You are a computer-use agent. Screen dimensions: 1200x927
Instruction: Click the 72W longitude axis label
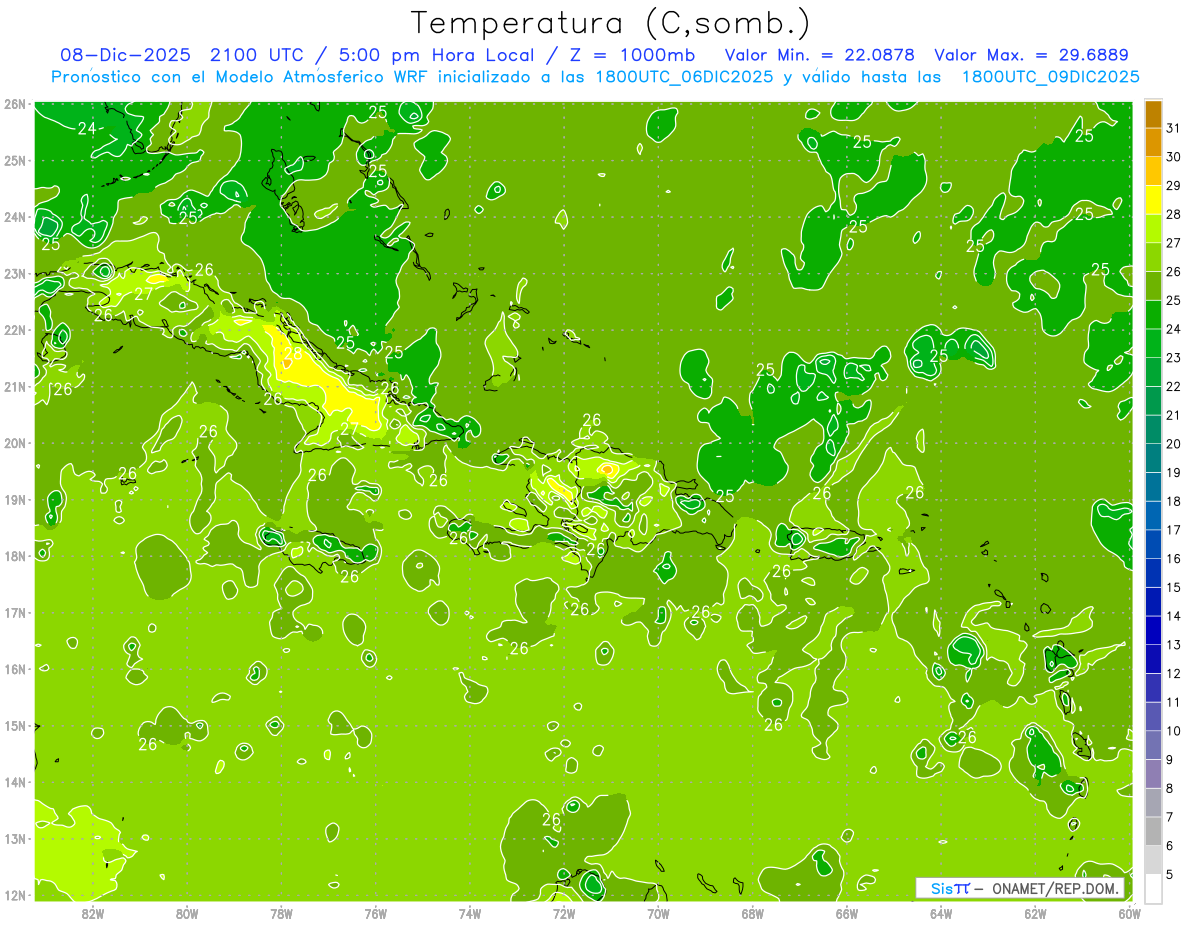point(564,913)
